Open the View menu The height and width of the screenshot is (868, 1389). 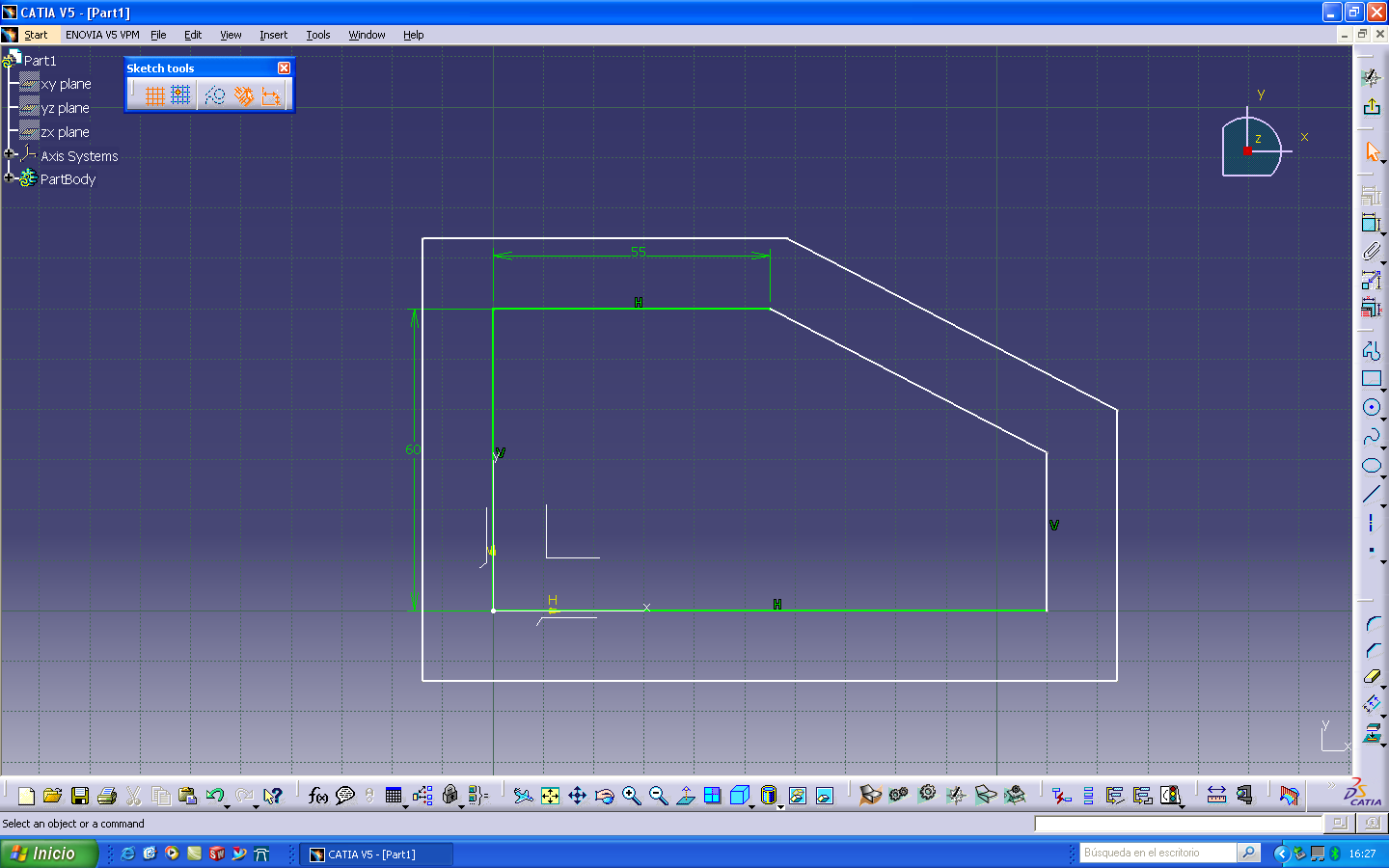(x=231, y=35)
